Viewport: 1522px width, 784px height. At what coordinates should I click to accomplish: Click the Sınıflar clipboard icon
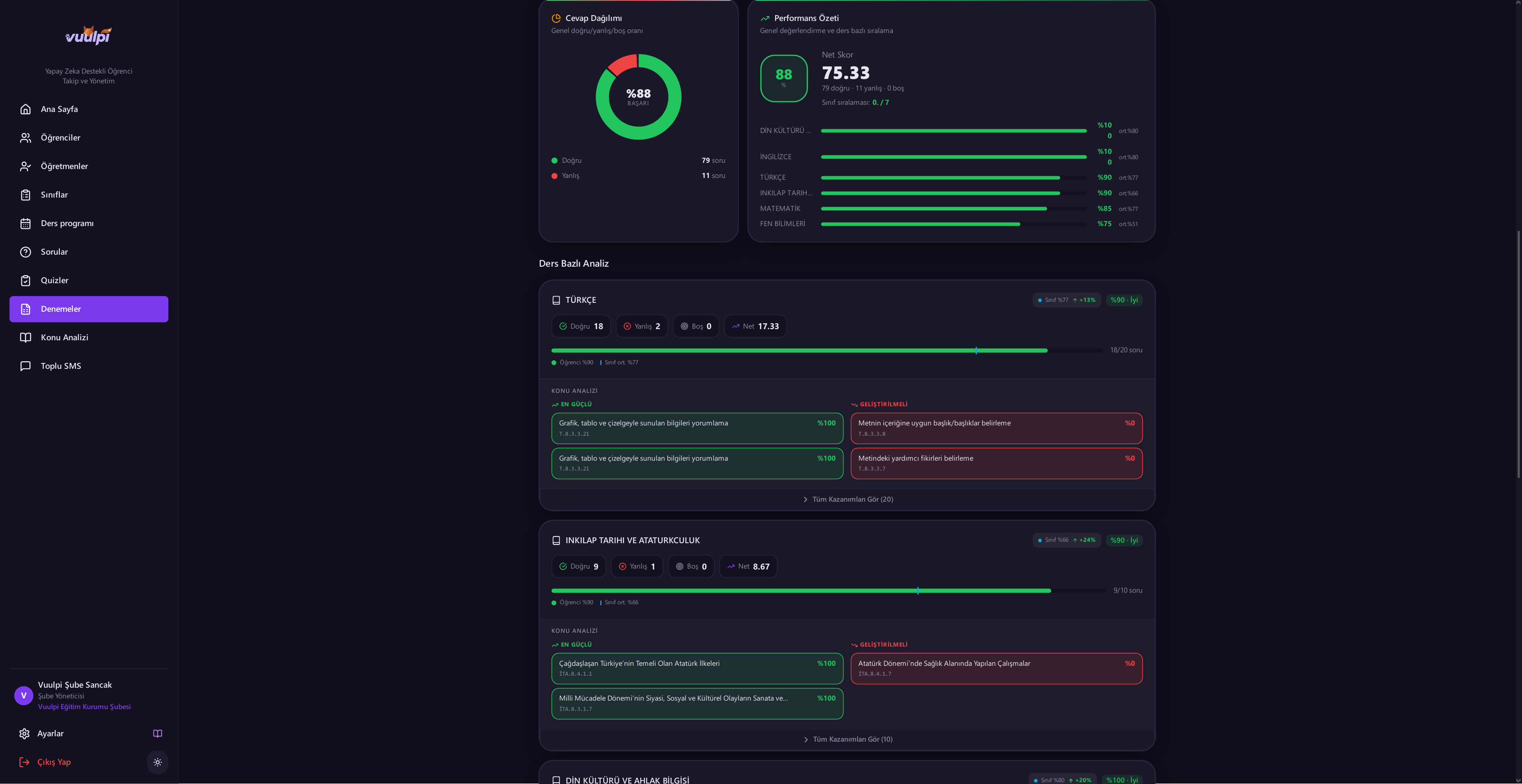(x=25, y=195)
